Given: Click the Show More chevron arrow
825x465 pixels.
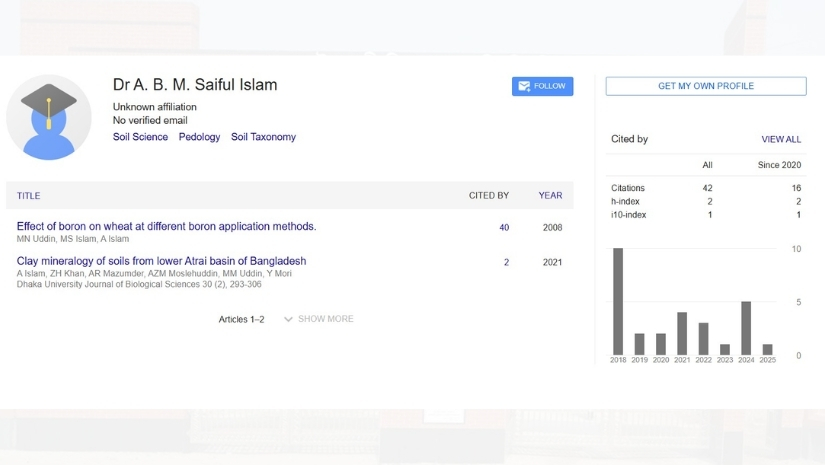Looking at the screenshot, I should click(288, 319).
